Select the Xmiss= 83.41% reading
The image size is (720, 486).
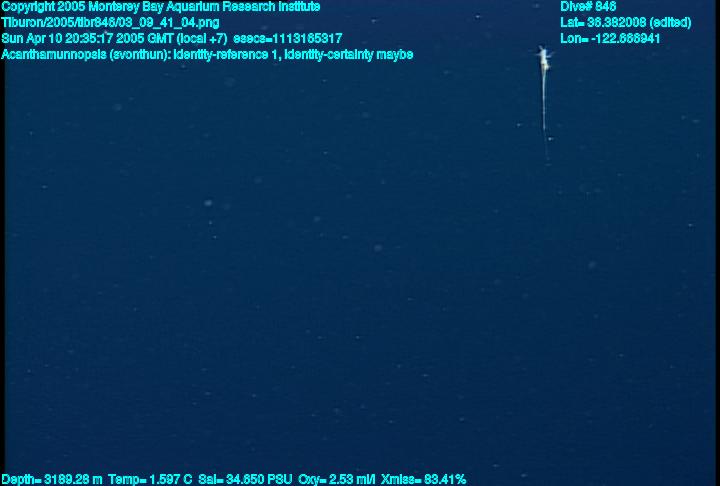pos(423,480)
